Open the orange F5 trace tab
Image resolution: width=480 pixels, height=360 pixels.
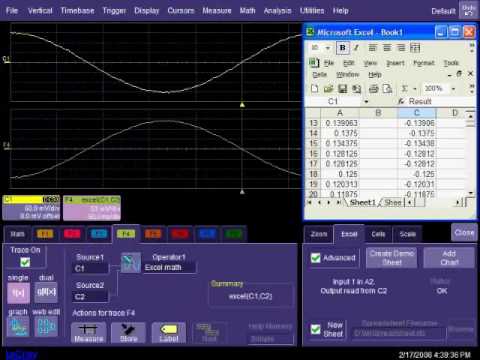click(x=153, y=234)
